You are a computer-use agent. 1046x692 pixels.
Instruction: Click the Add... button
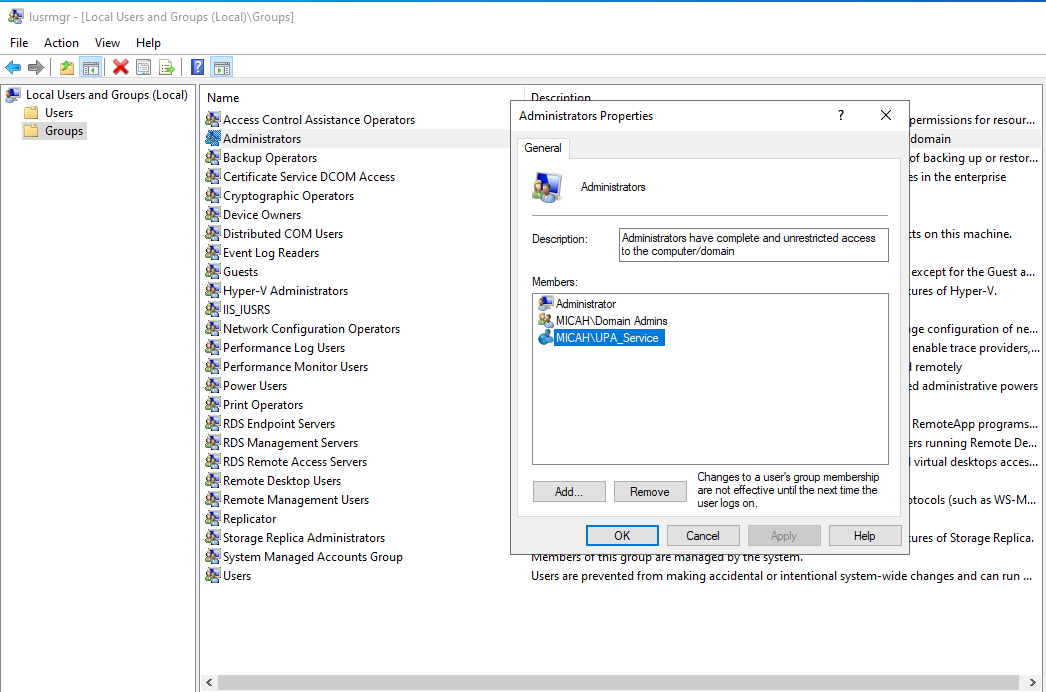569,492
